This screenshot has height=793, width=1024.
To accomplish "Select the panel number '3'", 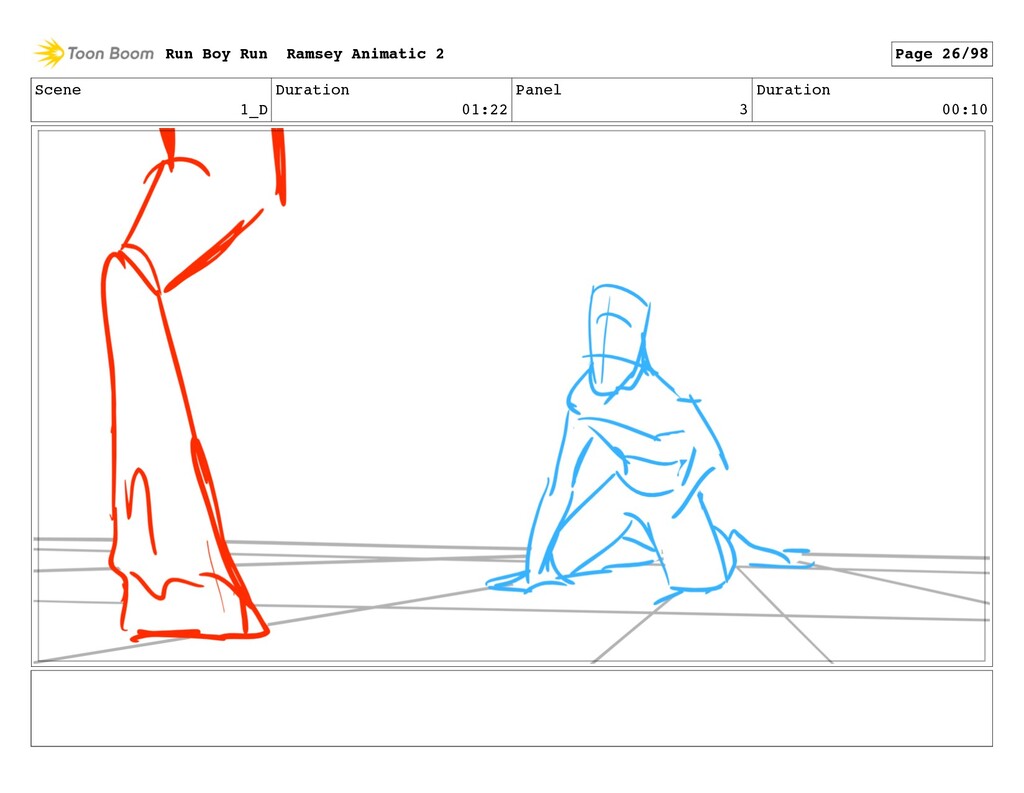I will [x=743, y=110].
